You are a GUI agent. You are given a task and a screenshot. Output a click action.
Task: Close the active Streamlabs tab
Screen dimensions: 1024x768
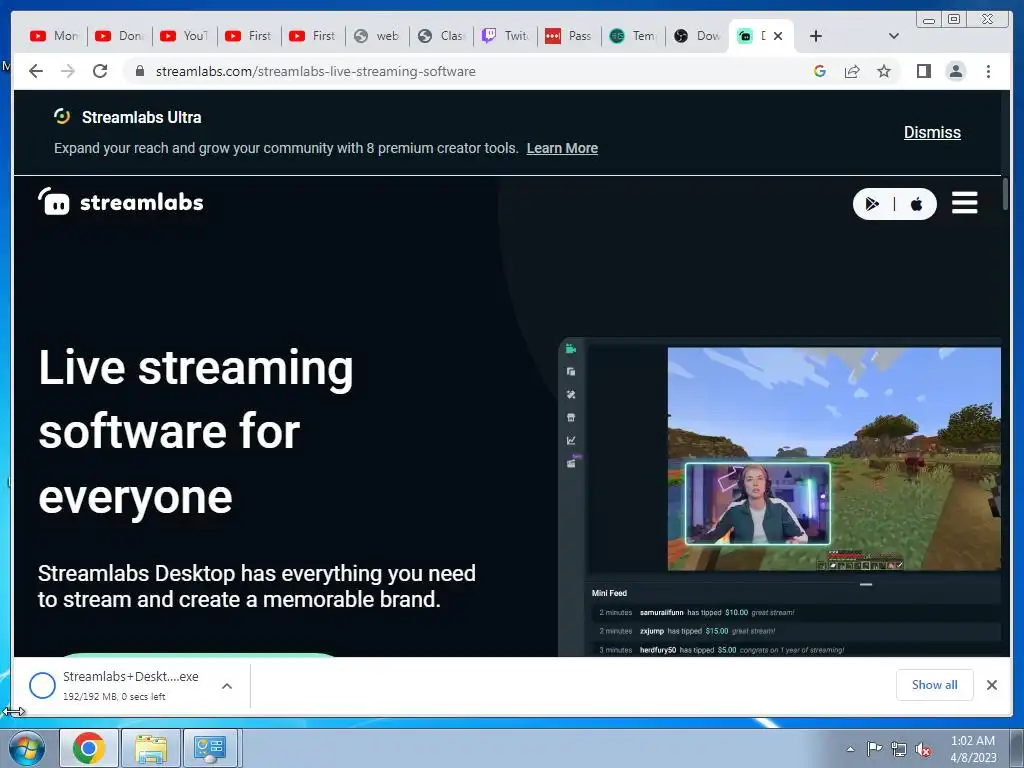pos(778,36)
